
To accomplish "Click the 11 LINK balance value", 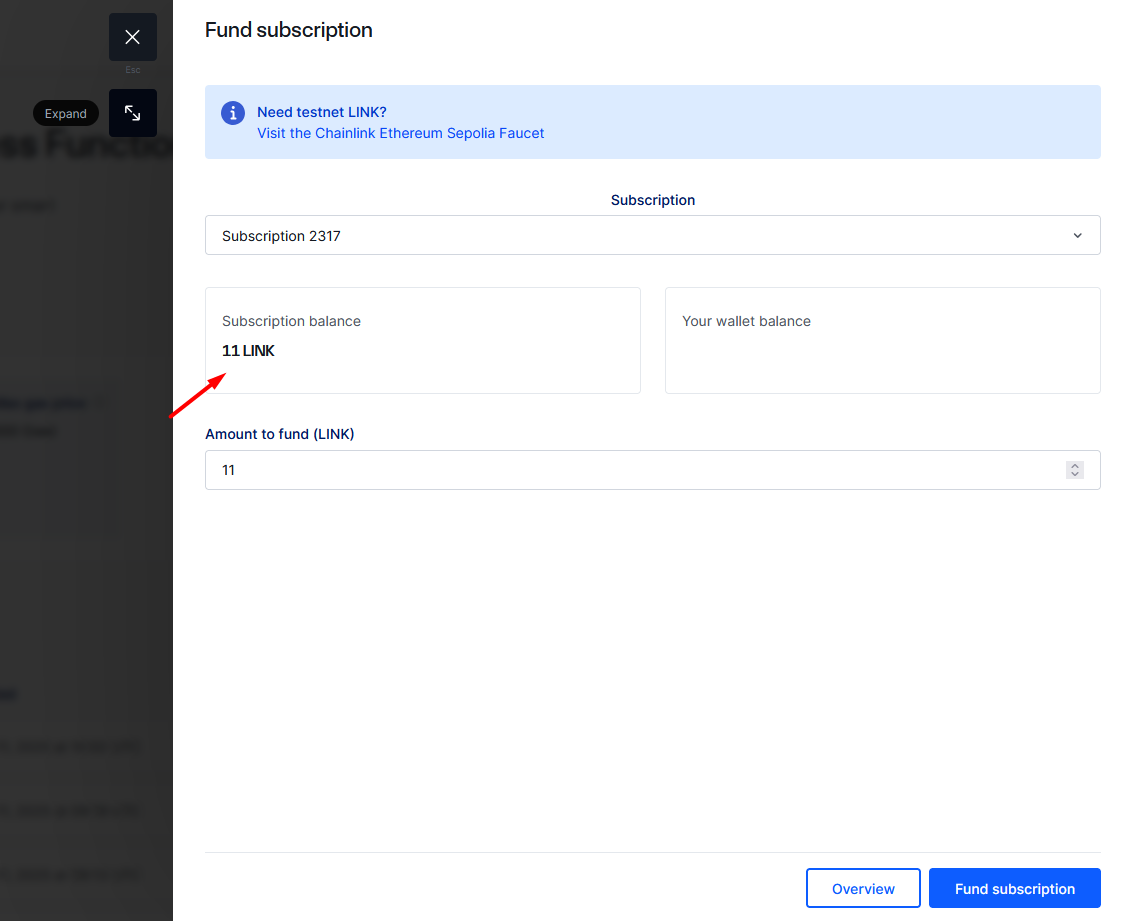I will 248,351.
